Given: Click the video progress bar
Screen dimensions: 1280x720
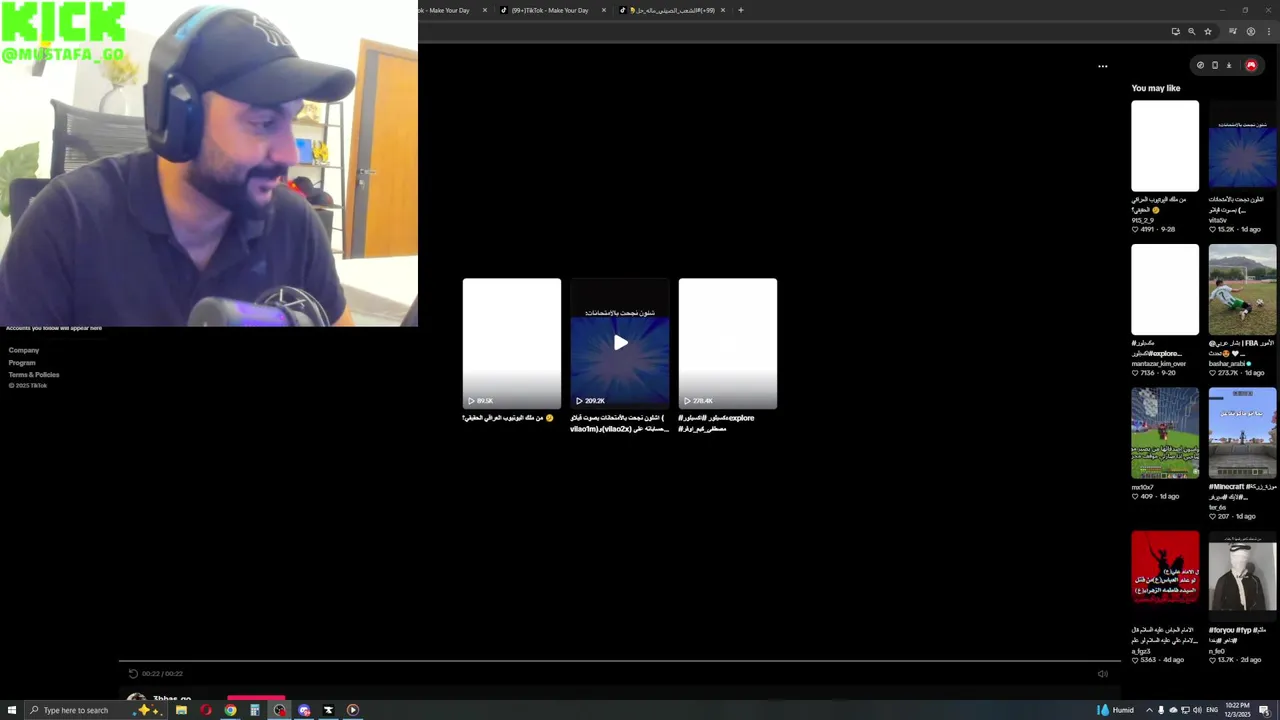Looking at the screenshot, I should [x=620, y=661].
